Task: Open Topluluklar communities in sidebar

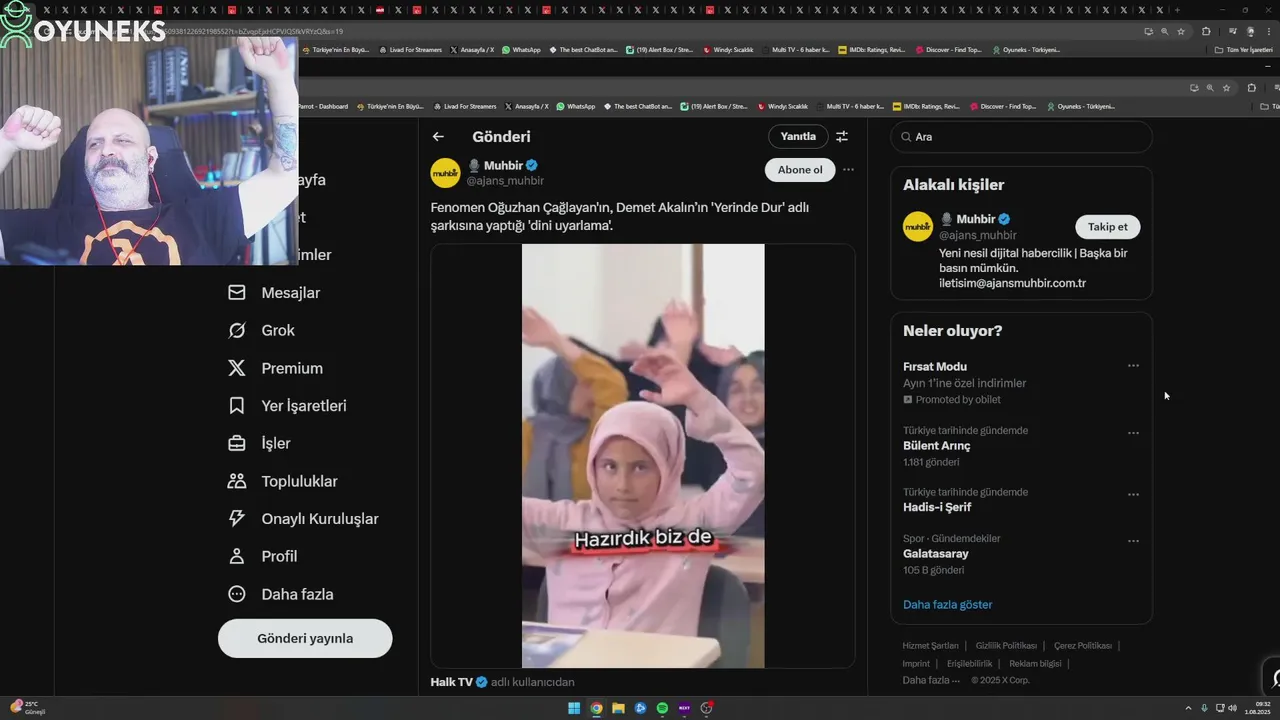Action: pos(283,481)
